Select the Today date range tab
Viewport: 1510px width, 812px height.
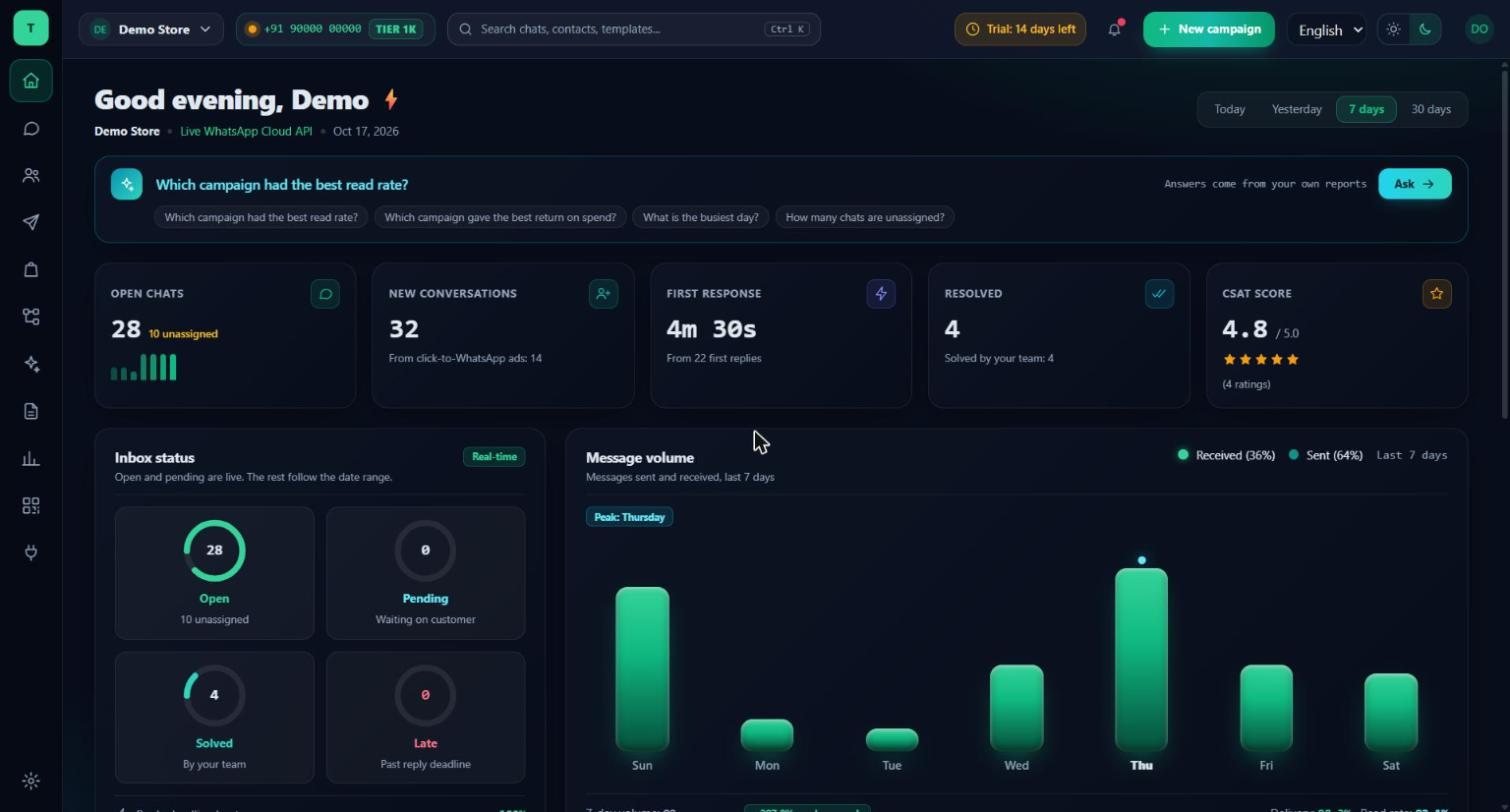(1229, 109)
